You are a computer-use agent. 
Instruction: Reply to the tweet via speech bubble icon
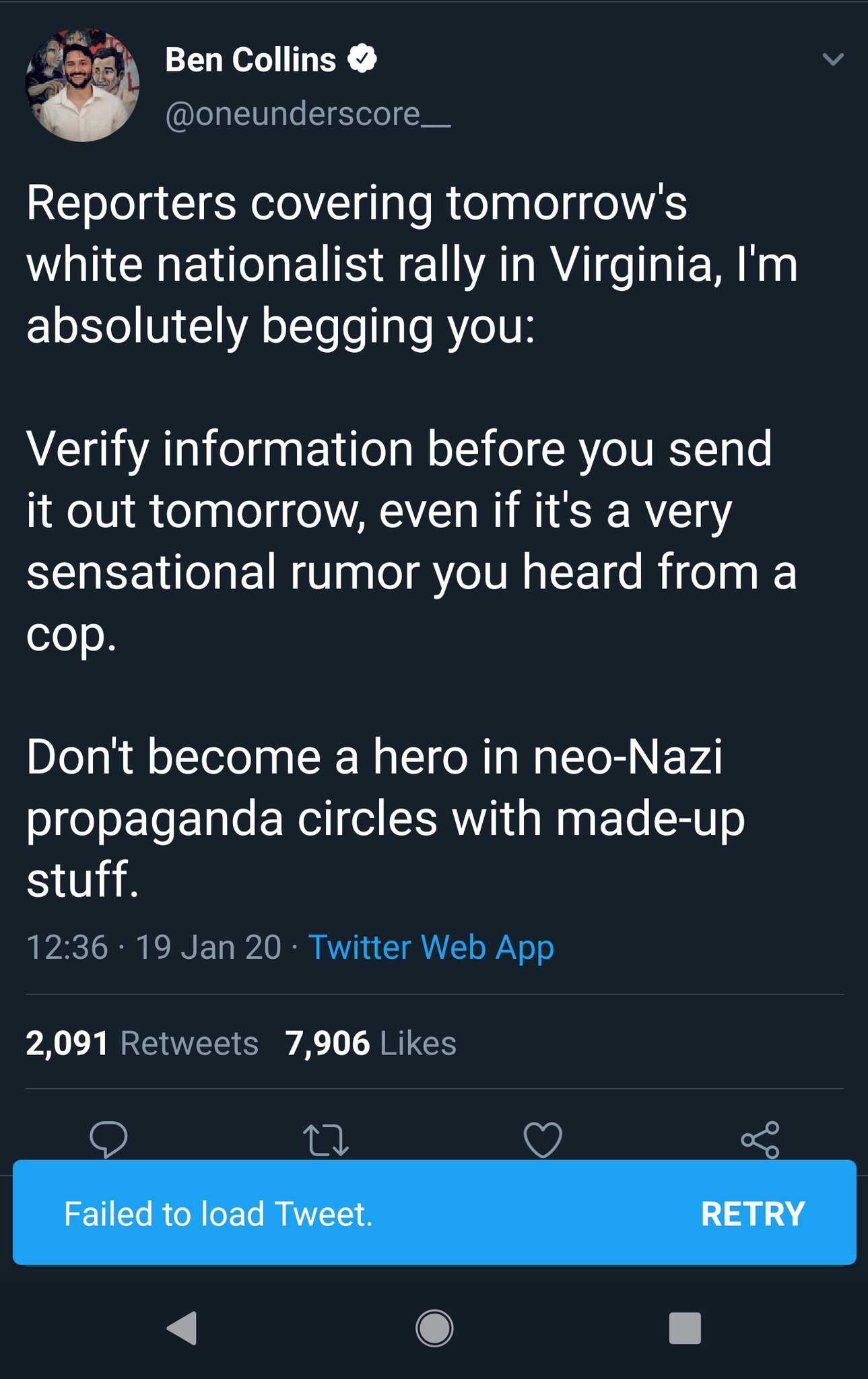108,1139
